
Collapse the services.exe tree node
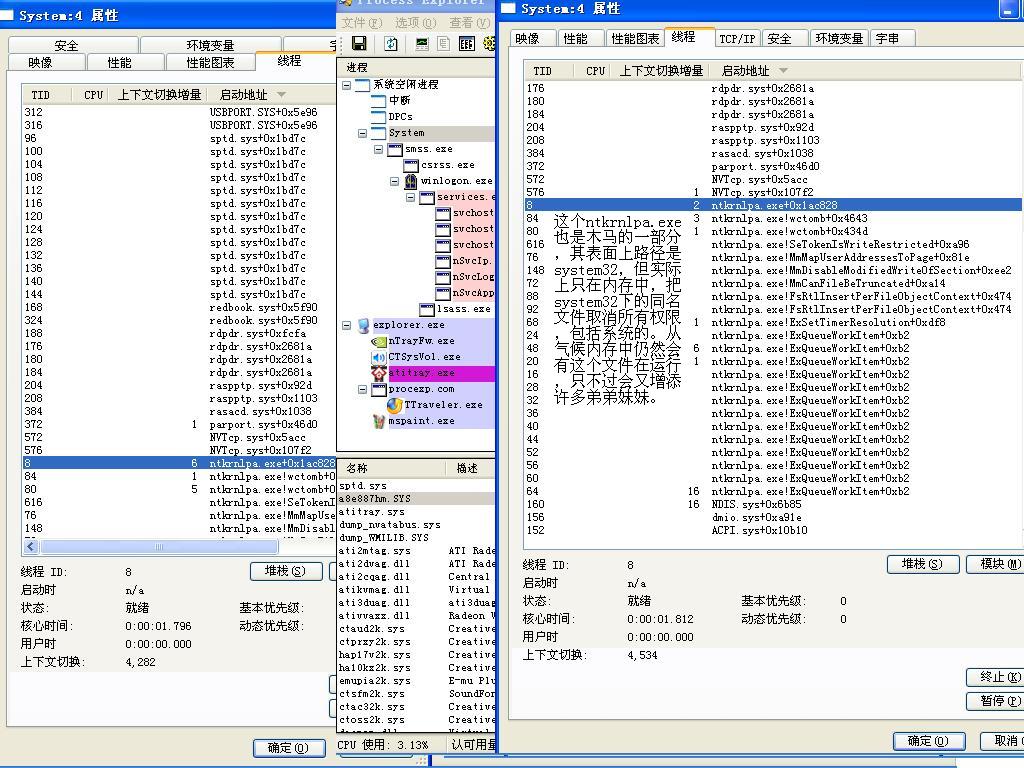point(411,197)
